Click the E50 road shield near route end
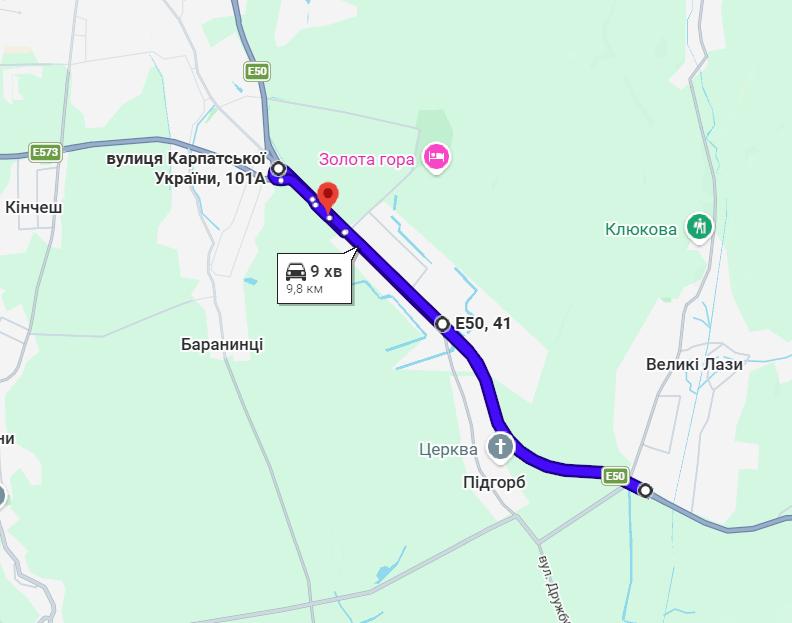792x623 pixels. pyautogui.click(x=615, y=476)
